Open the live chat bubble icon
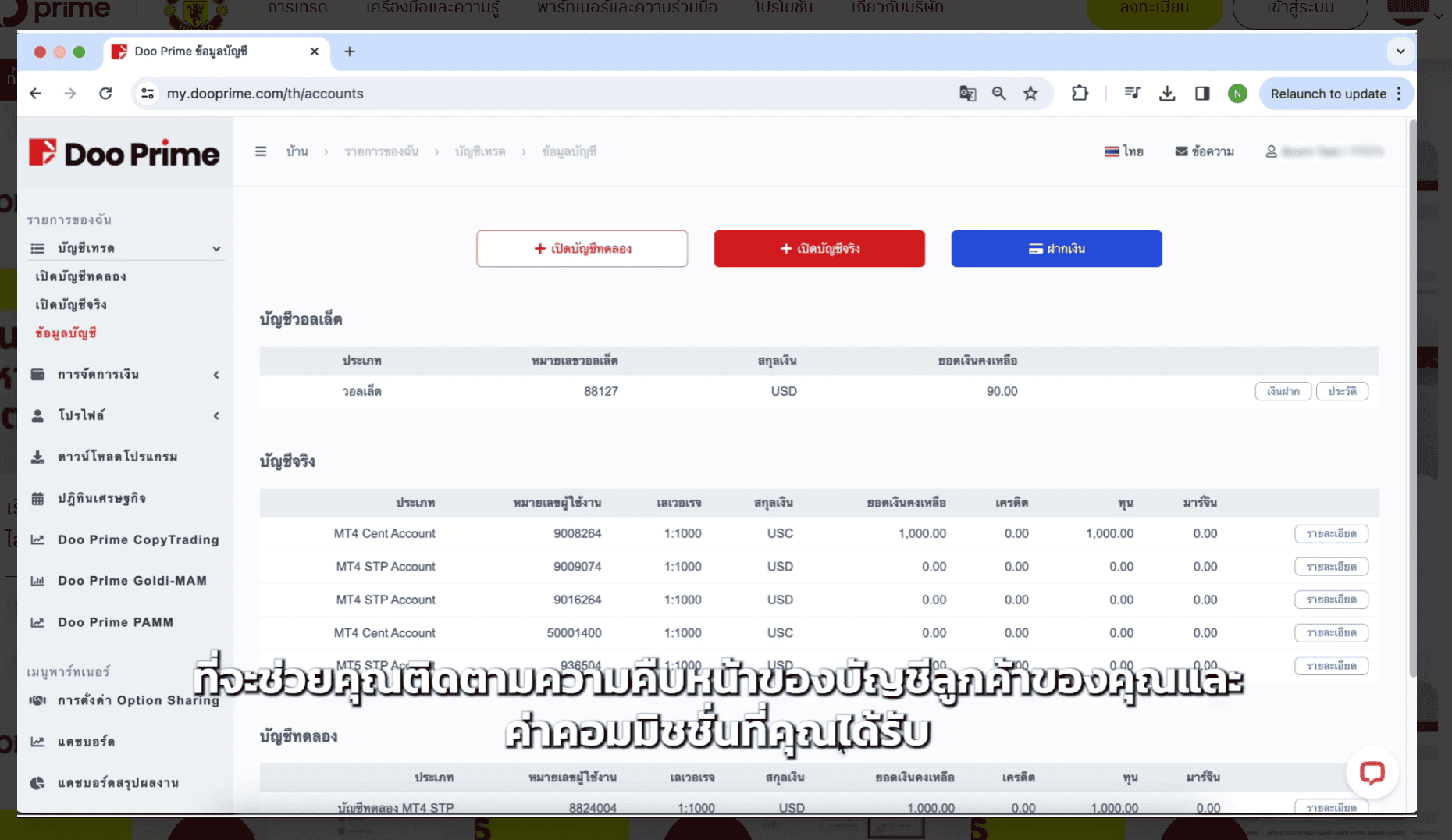 pos(1372,773)
